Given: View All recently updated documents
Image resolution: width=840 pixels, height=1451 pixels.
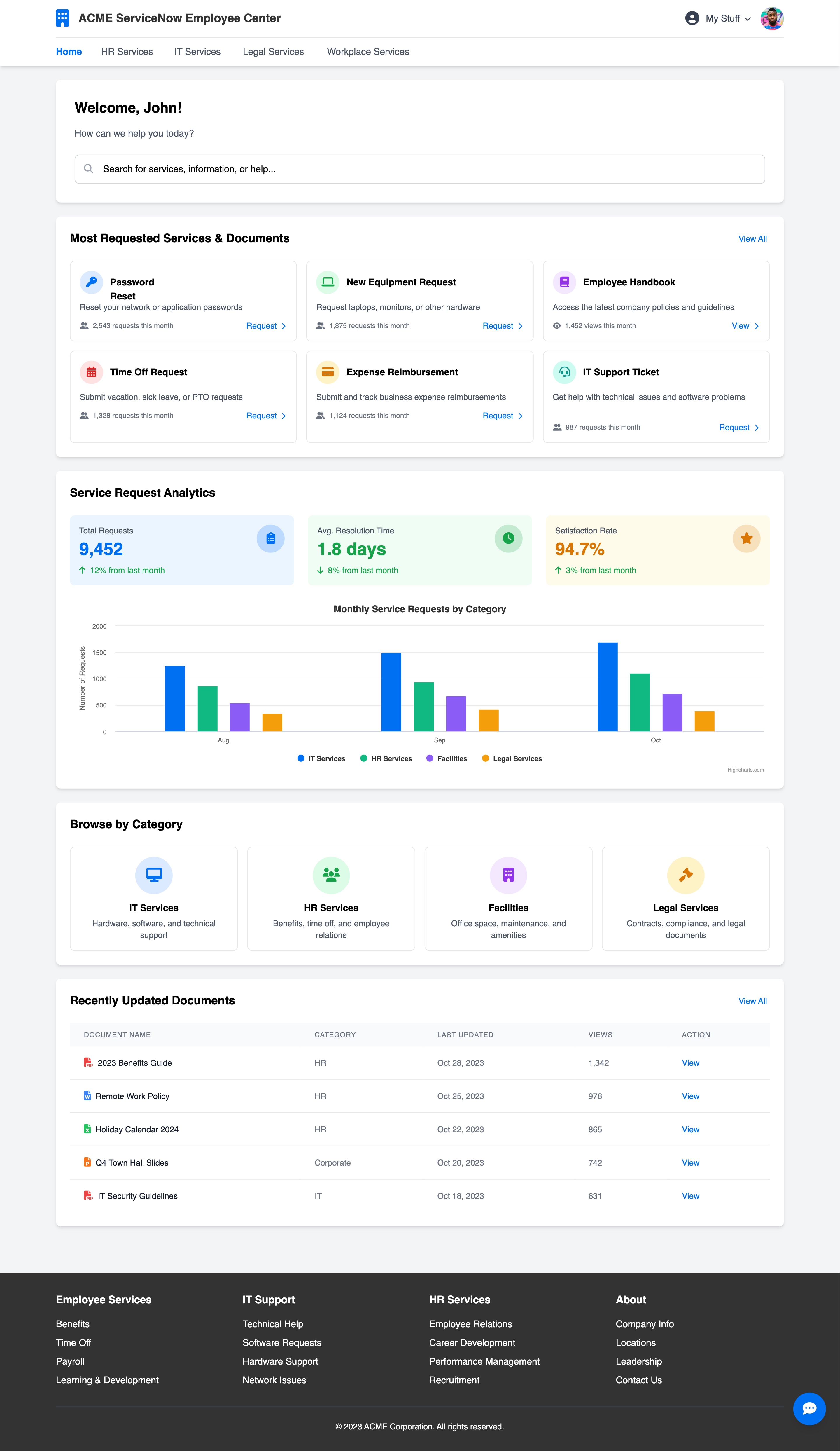Looking at the screenshot, I should click(x=752, y=1001).
